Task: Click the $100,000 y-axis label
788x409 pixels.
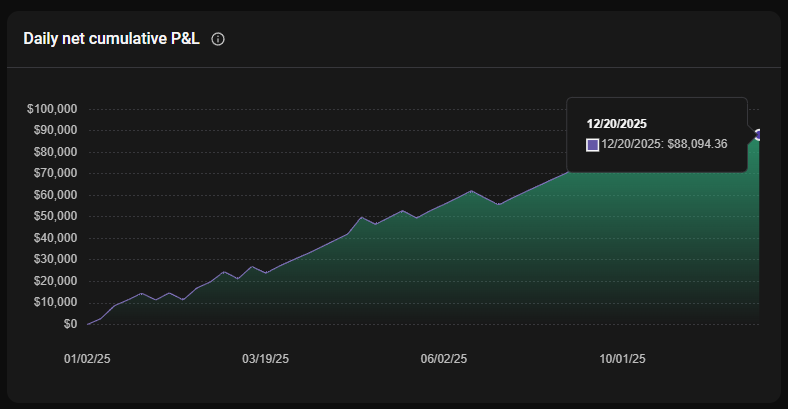Action: (x=53, y=109)
